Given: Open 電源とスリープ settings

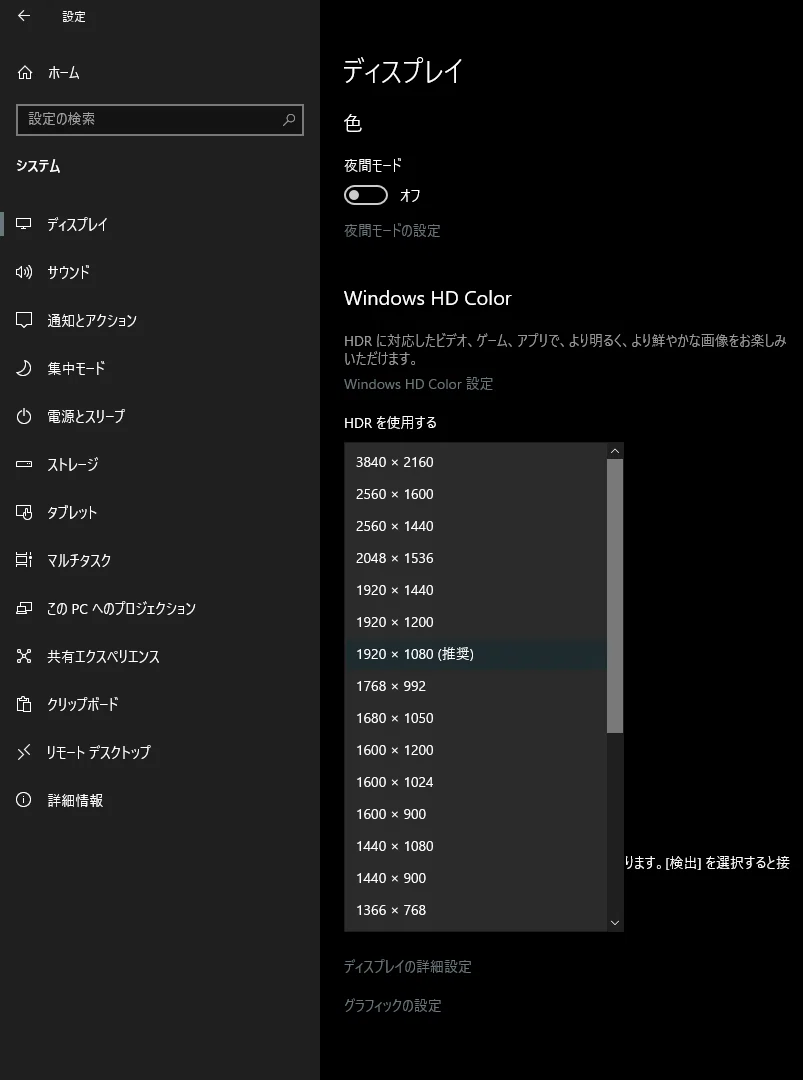Looking at the screenshot, I should click(160, 416).
